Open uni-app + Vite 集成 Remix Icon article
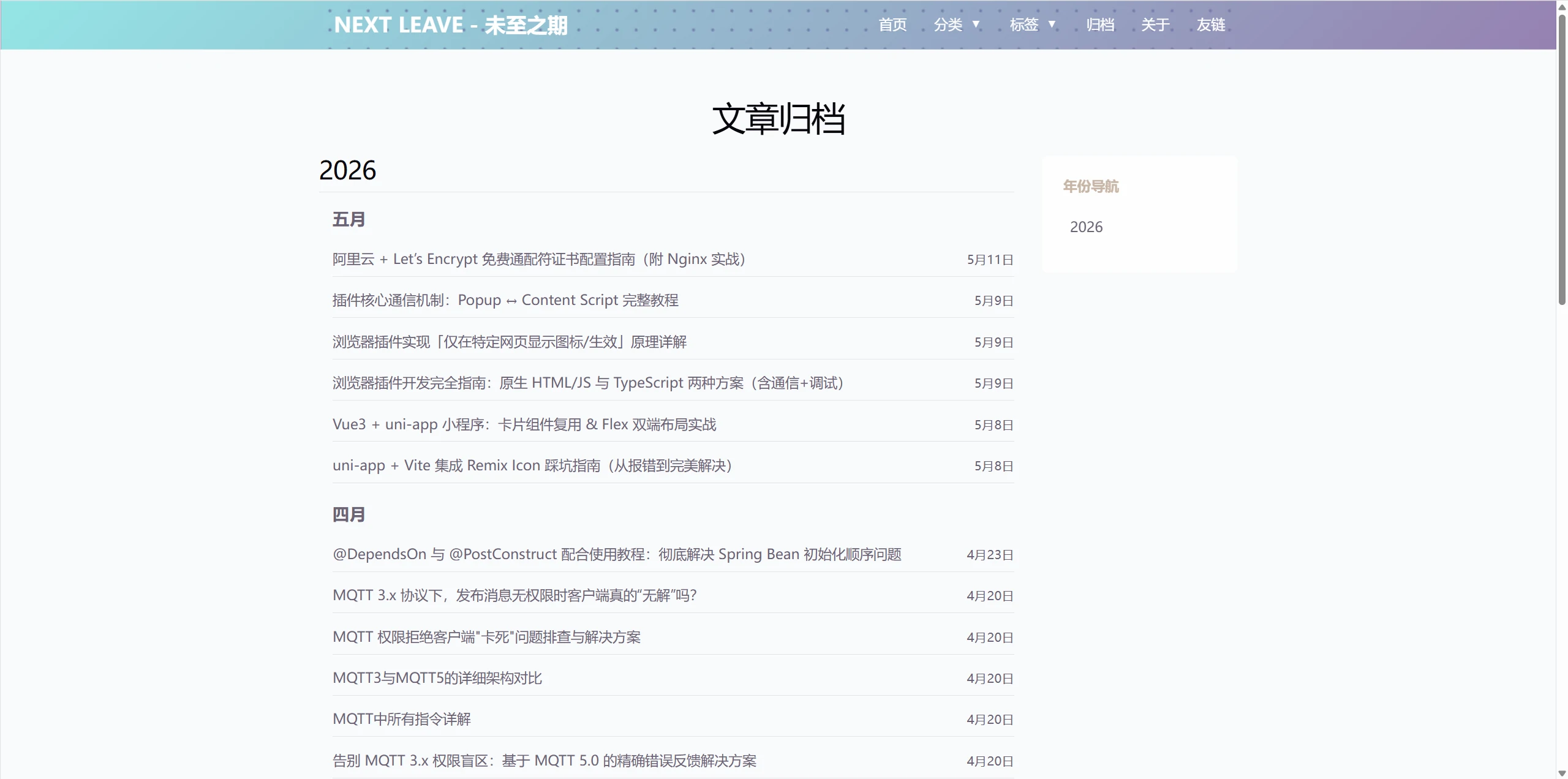Screen dimensions: 1568x779 pyautogui.click(x=533, y=465)
